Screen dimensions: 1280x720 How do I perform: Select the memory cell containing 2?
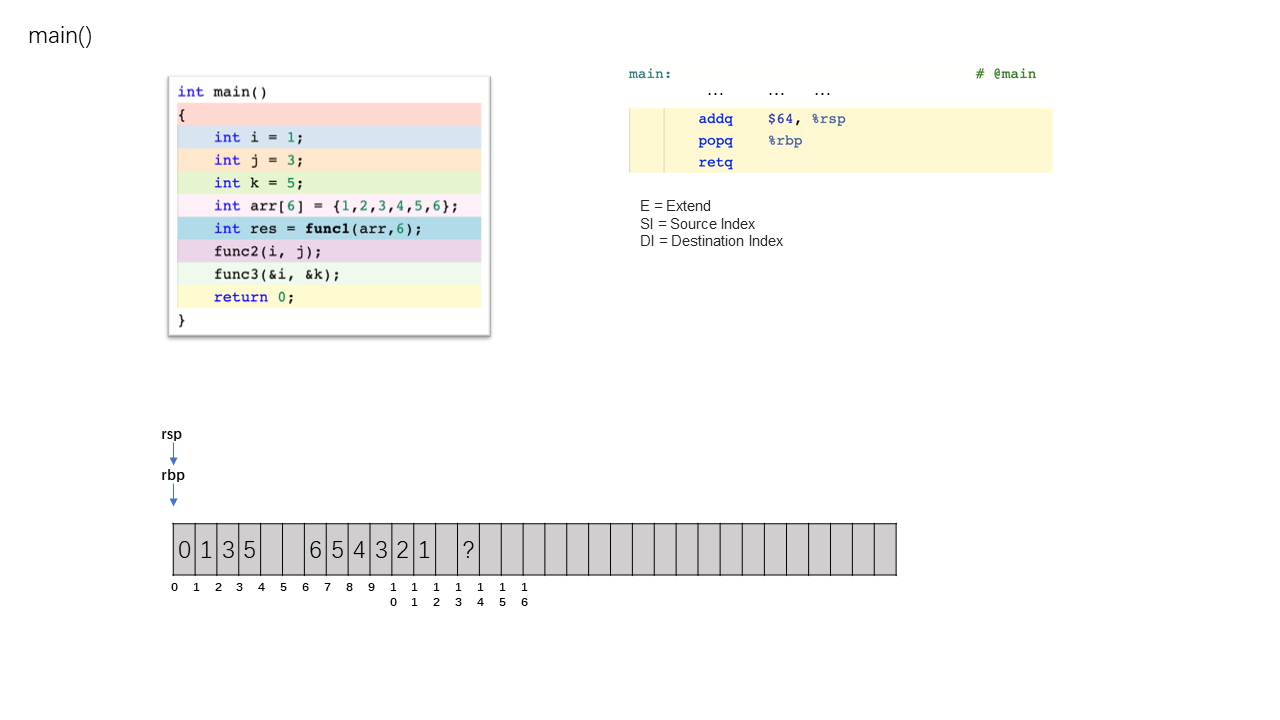pyautogui.click(x=403, y=549)
